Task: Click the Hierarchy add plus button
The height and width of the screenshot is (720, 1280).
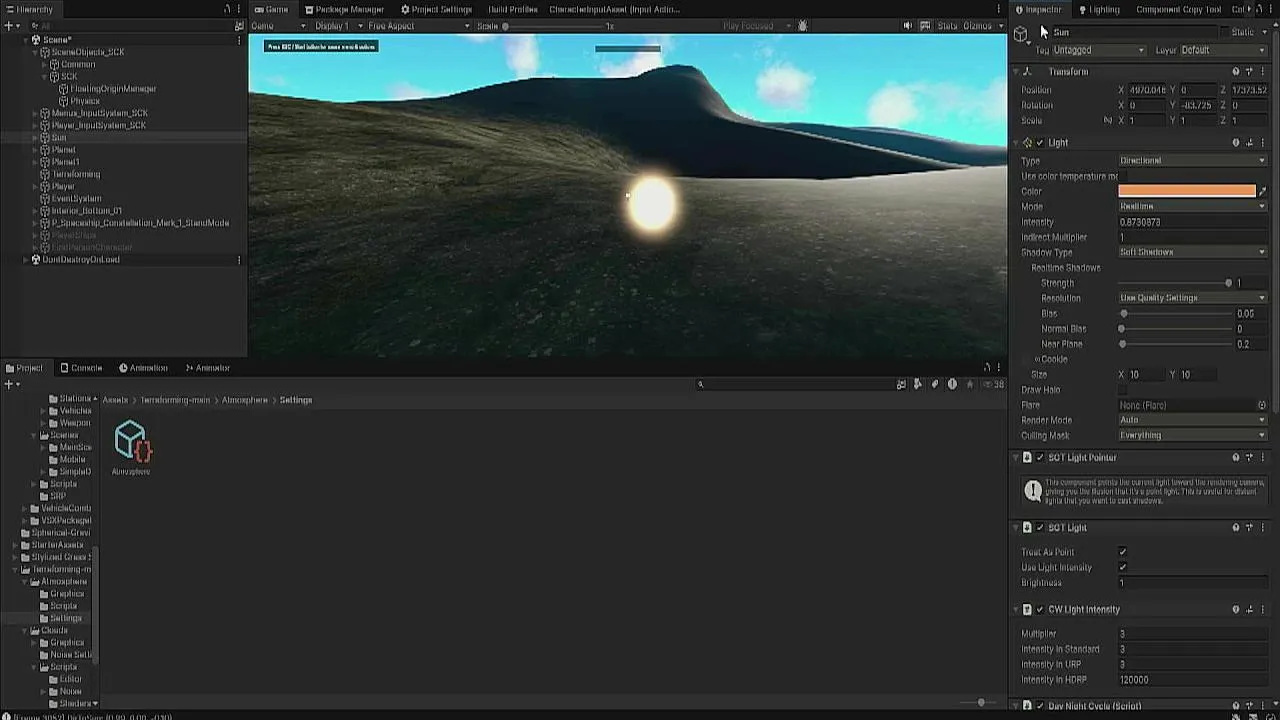Action: pyautogui.click(x=9, y=26)
